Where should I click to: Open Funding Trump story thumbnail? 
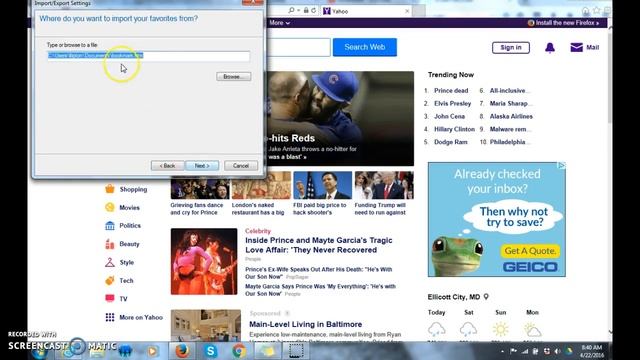384,185
